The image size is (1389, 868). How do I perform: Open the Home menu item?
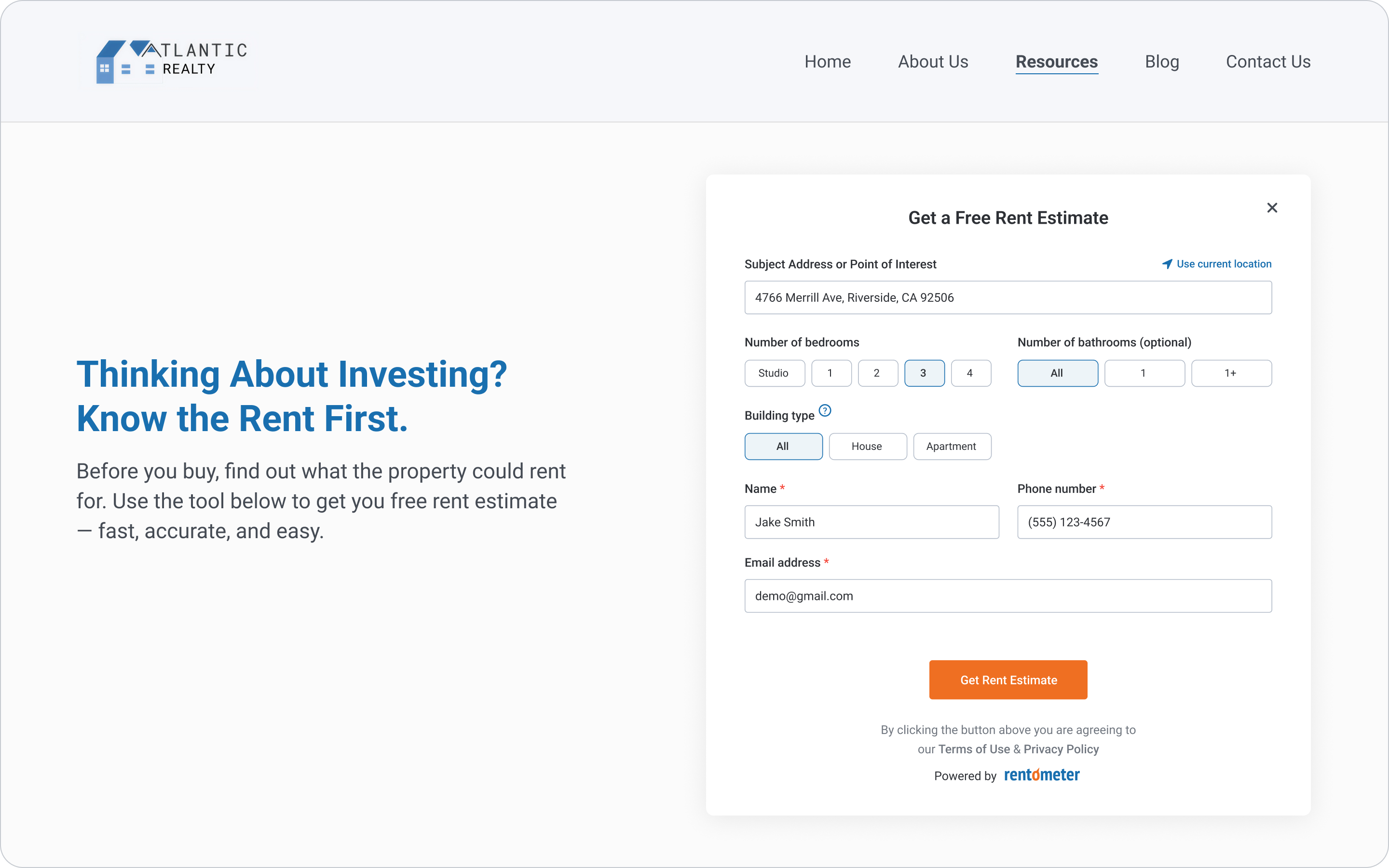point(827,61)
